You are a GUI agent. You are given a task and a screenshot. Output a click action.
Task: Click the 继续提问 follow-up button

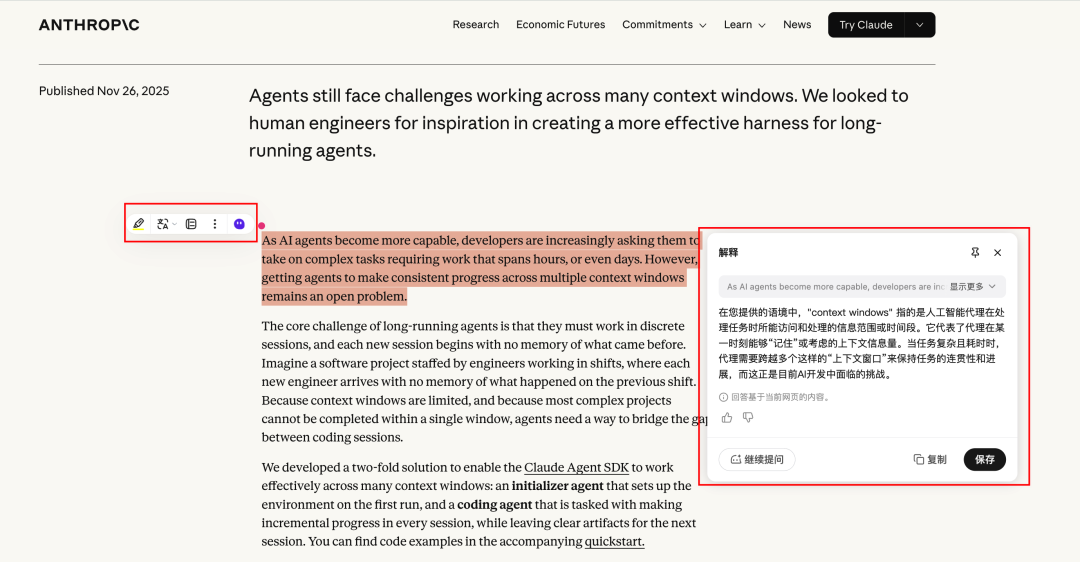click(x=757, y=459)
